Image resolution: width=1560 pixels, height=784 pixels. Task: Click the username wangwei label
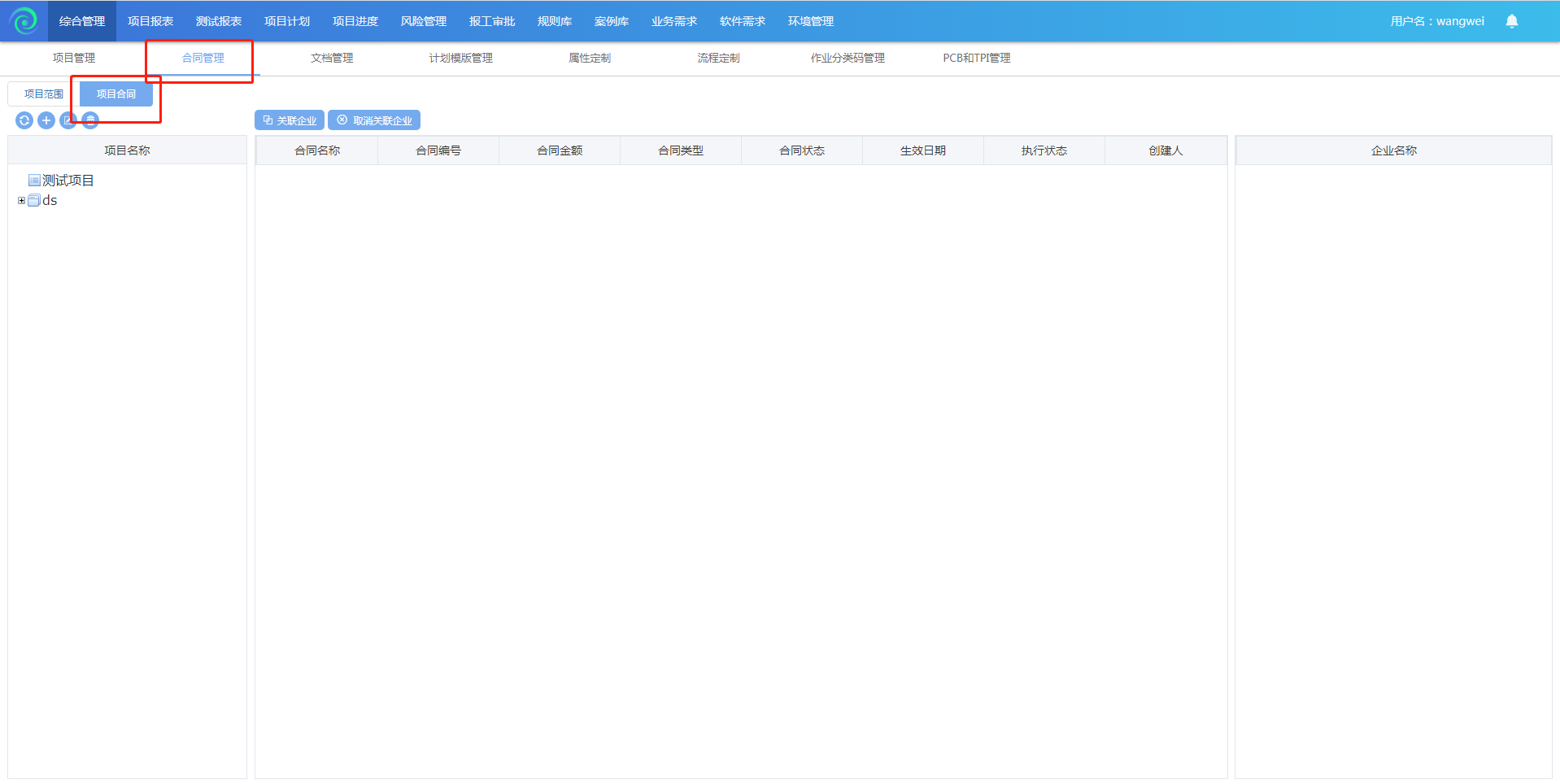tap(1436, 21)
